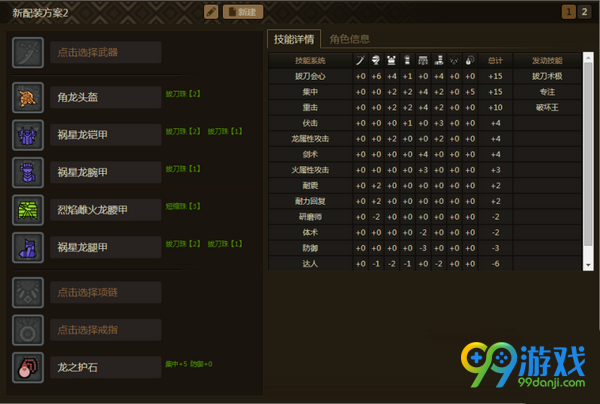The width and height of the screenshot is (600, 404).
Task: Select 点击选择戒指 field
Action: pyautogui.click(x=106, y=330)
